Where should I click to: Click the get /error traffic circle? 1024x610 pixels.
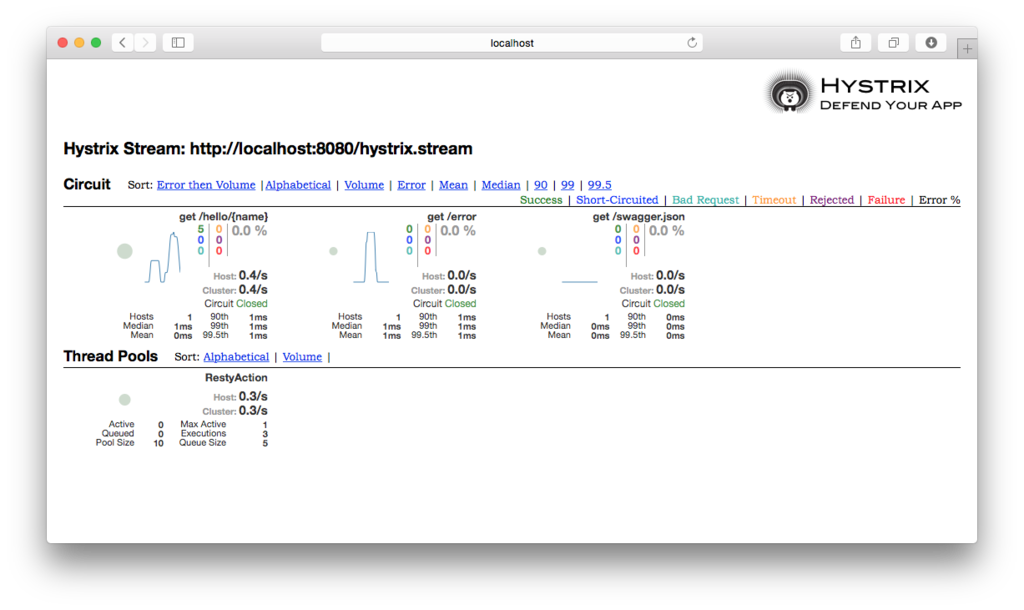333,251
